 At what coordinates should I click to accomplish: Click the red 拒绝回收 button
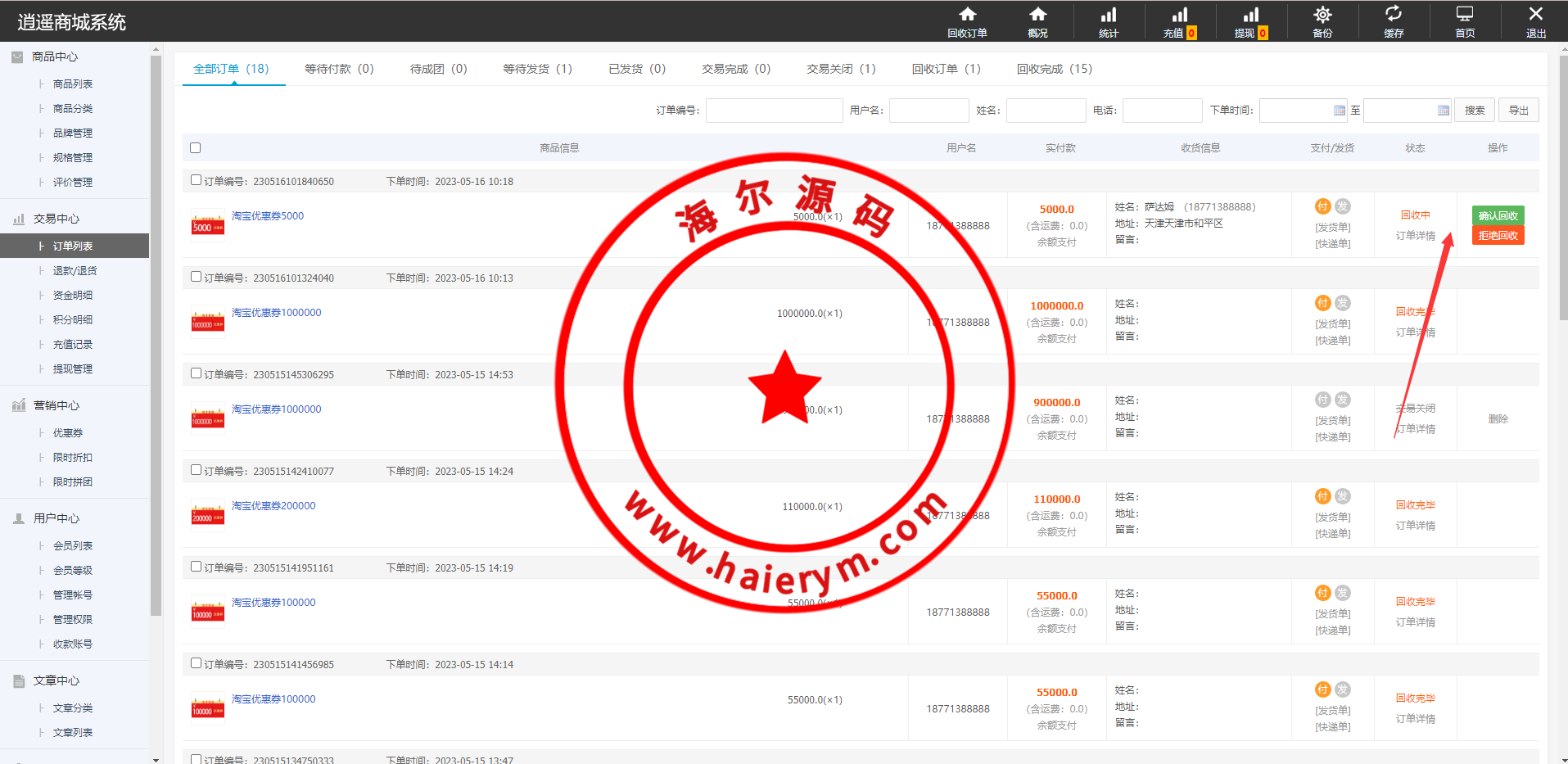coord(1498,236)
